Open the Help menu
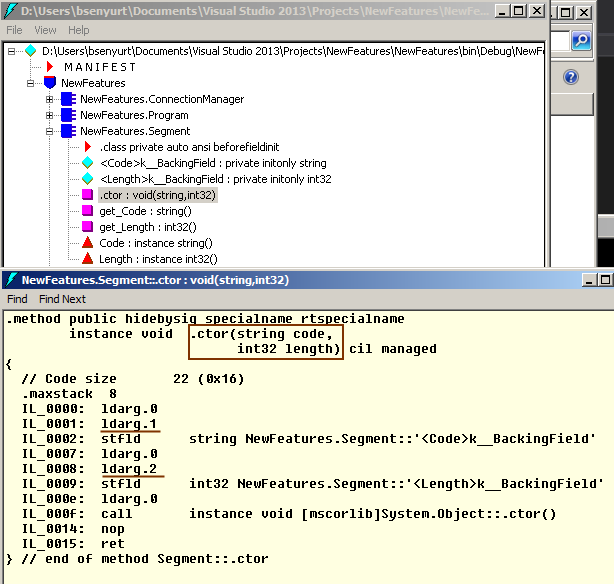Image resolution: width=614 pixels, height=584 pixels. pos(78,30)
